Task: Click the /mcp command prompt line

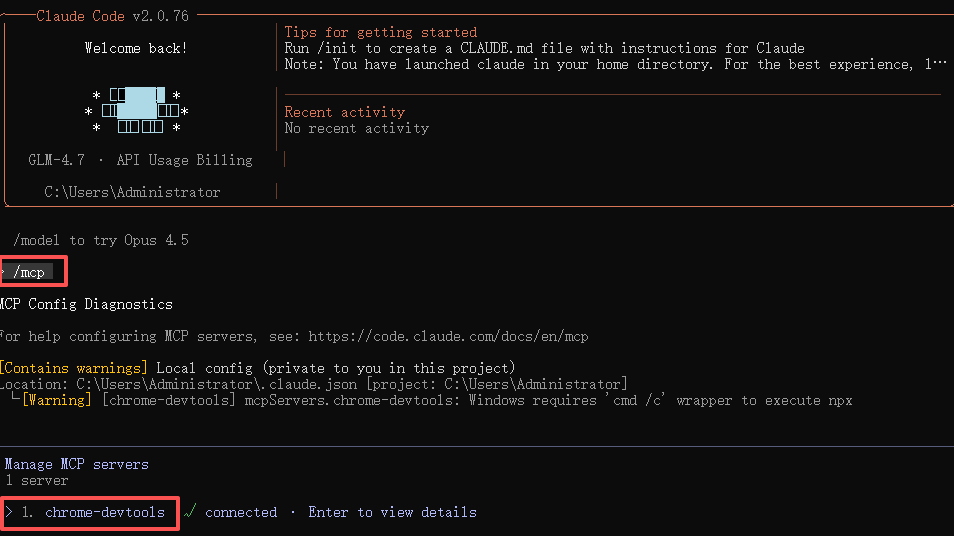Action: pos(30,272)
